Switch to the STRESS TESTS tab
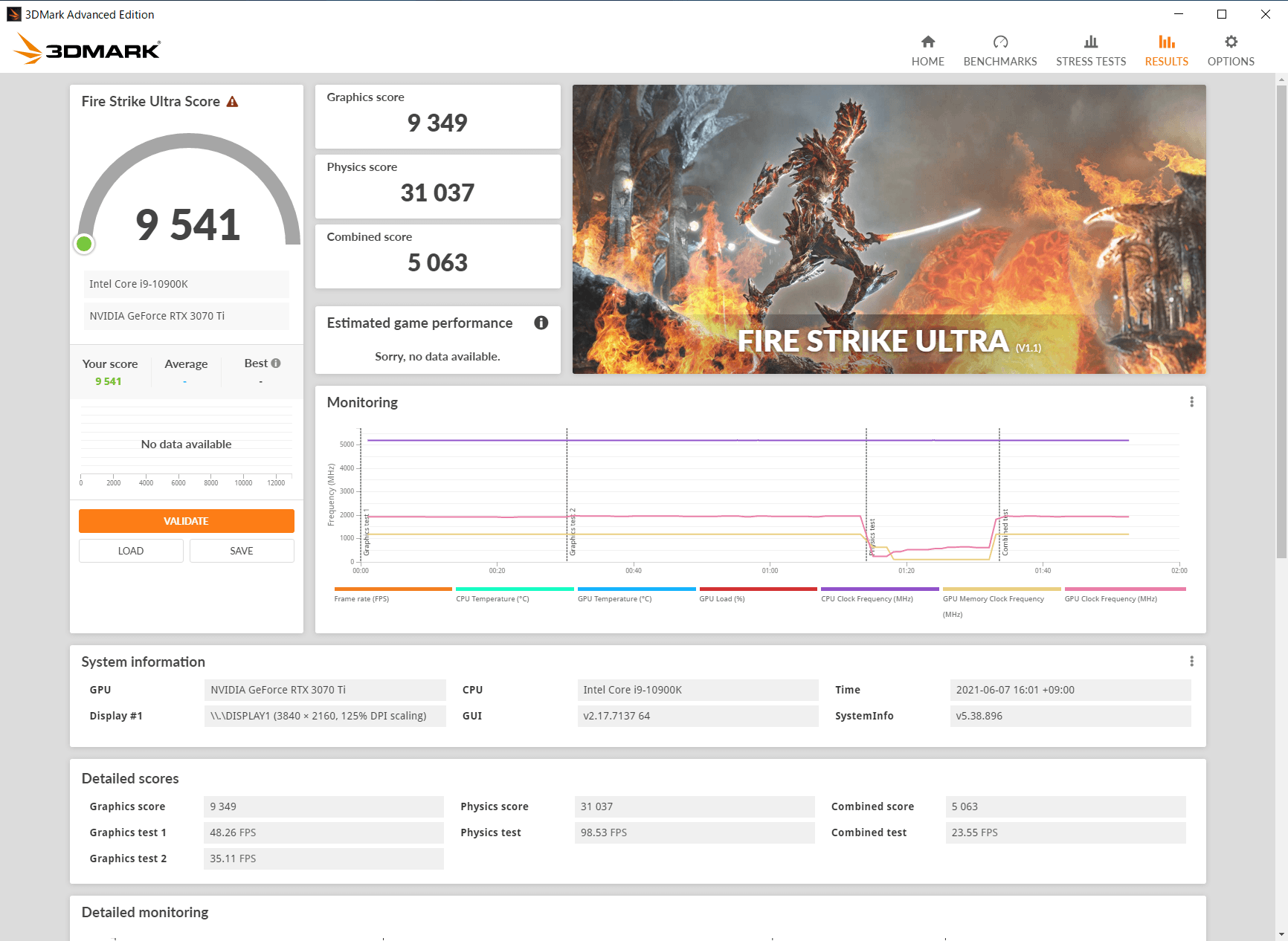Image resolution: width=1288 pixels, height=941 pixels. 1091,51
